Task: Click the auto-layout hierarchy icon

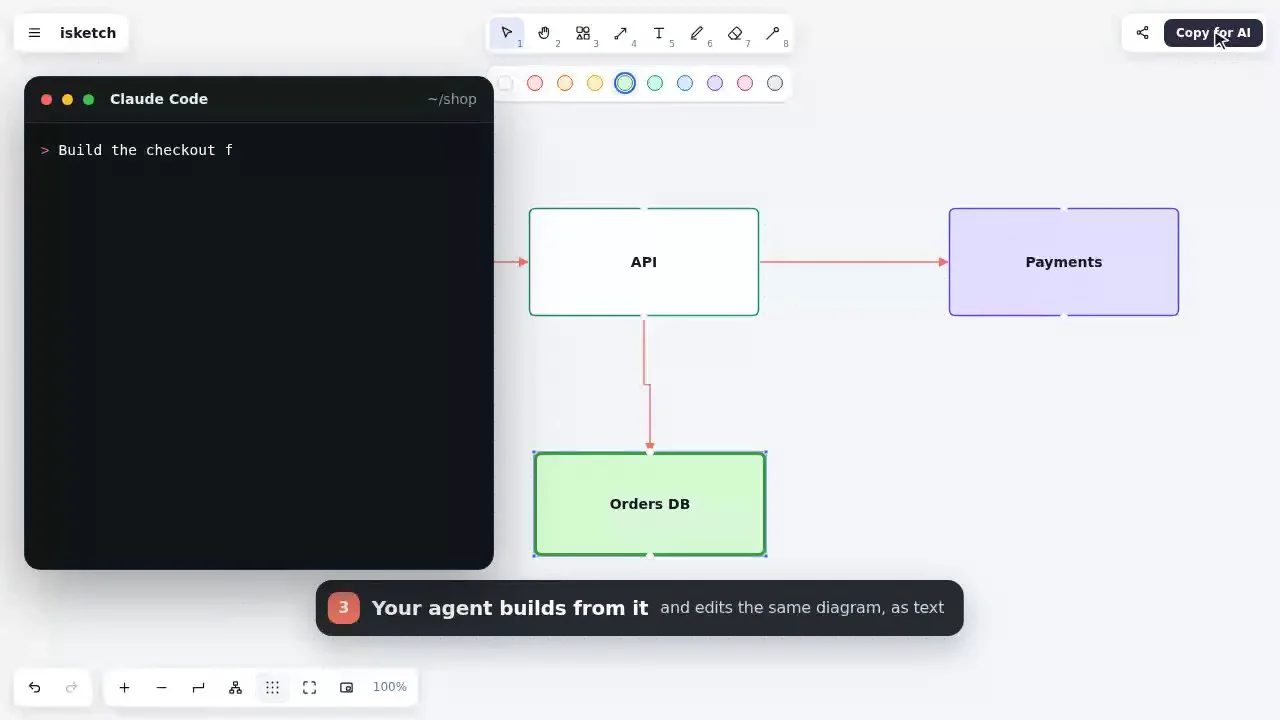Action: pyautogui.click(x=235, y=687)
